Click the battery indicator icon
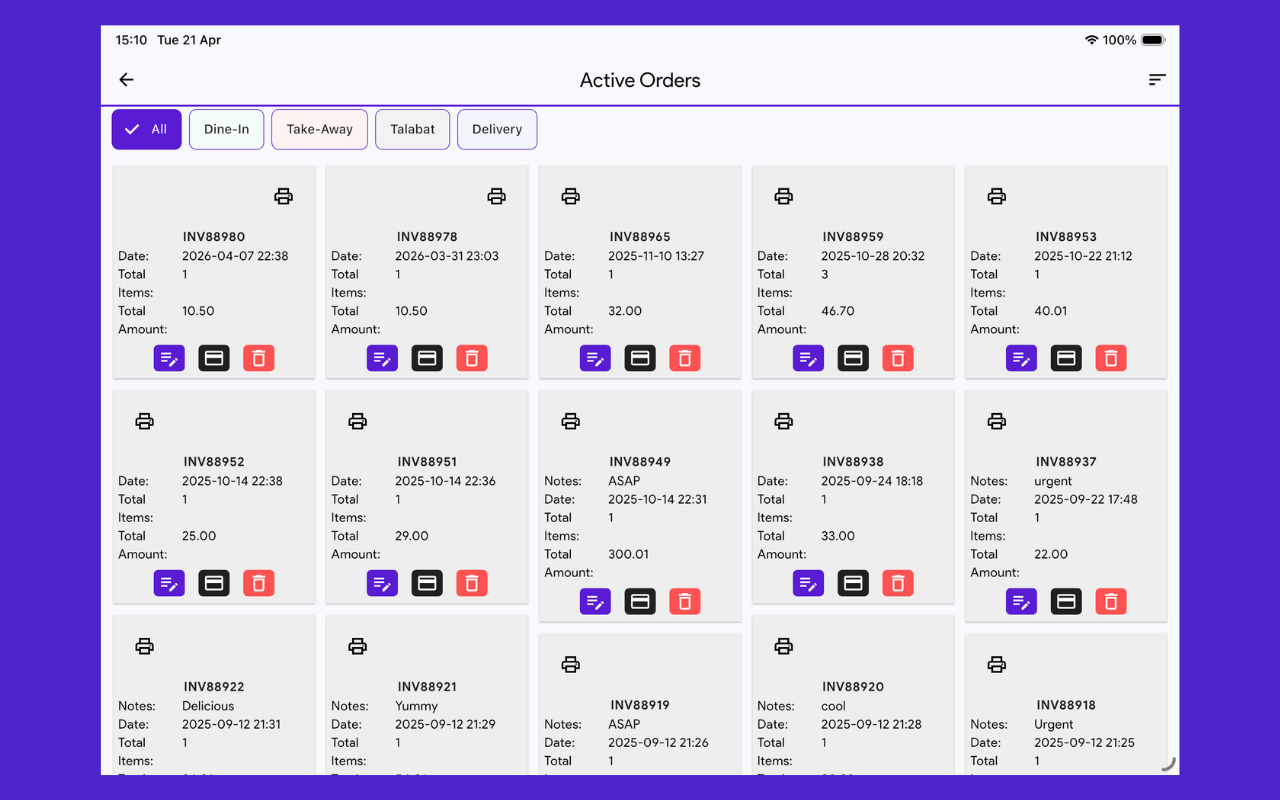The height and width of the screenshot is (800, 1280). [1153, 40]
